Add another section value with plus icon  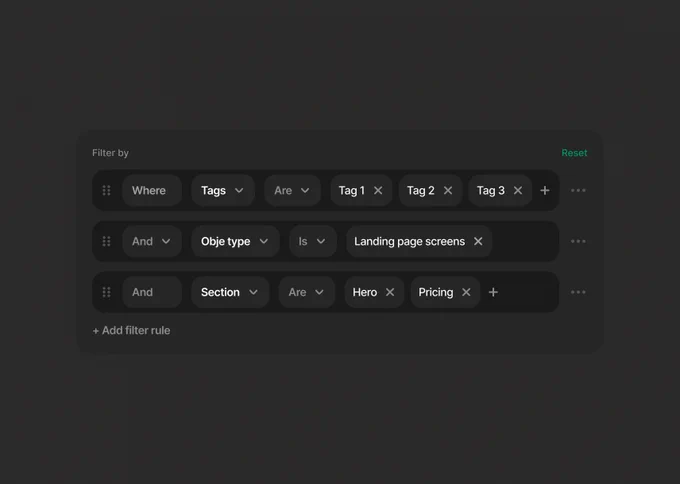tap(493, 292)
